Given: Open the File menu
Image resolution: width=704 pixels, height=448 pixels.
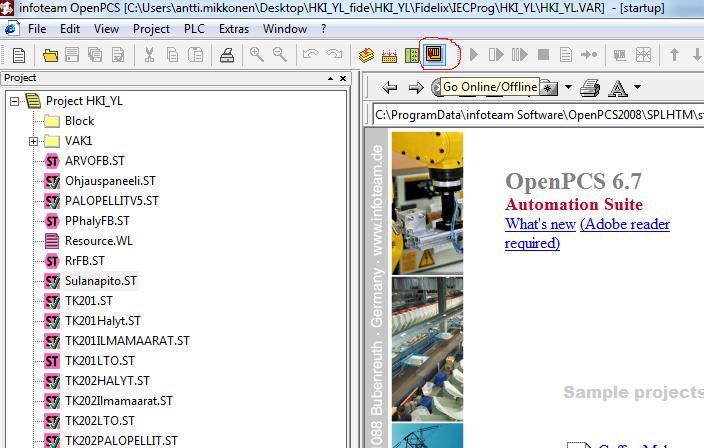Looking at the screenshot, I should [37, 29].
